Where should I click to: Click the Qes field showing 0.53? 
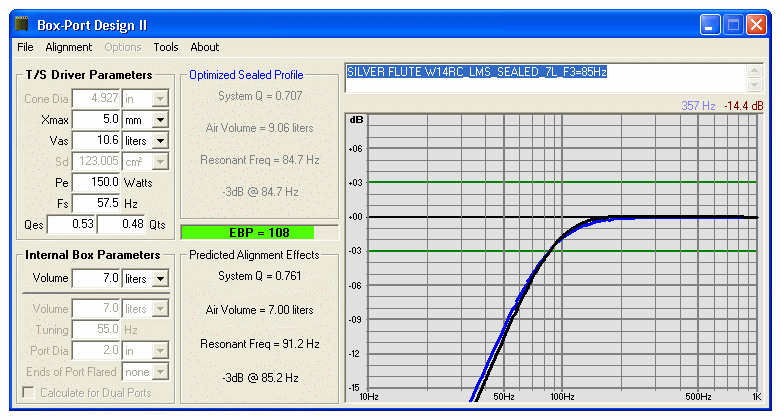point(72,224)
